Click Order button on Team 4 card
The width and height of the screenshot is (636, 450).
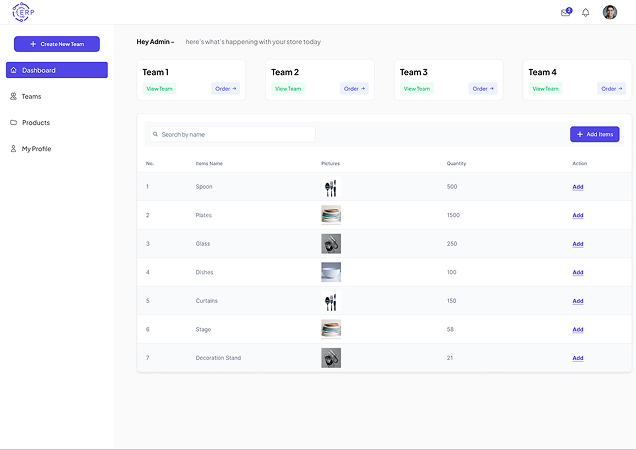(x=612, y=89)
